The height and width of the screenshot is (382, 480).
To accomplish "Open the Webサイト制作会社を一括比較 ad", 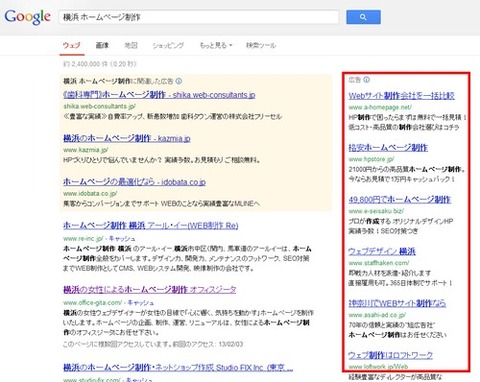I will tap(401, 96).
